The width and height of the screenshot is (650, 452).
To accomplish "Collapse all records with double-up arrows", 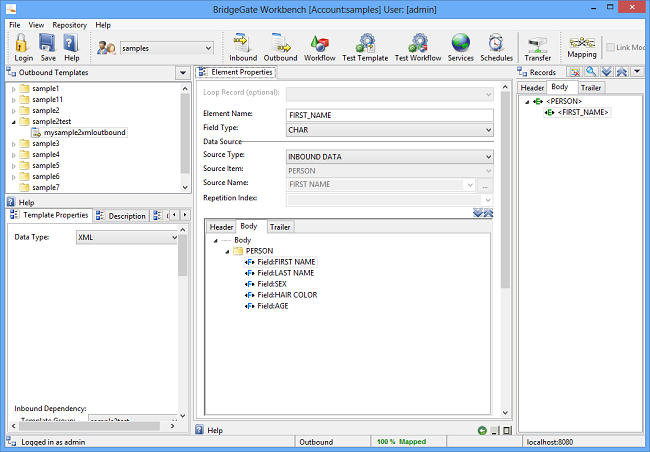I will 621,72.
